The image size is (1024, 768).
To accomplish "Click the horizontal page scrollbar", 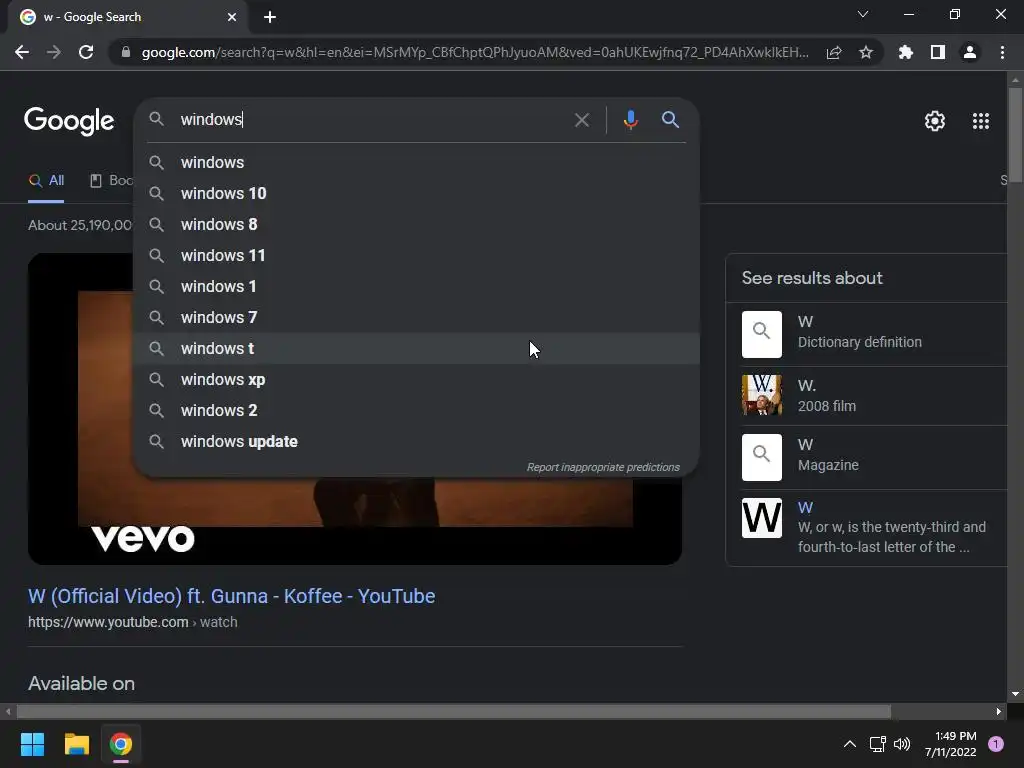I will pyautogui.click(x=454, y=711).
